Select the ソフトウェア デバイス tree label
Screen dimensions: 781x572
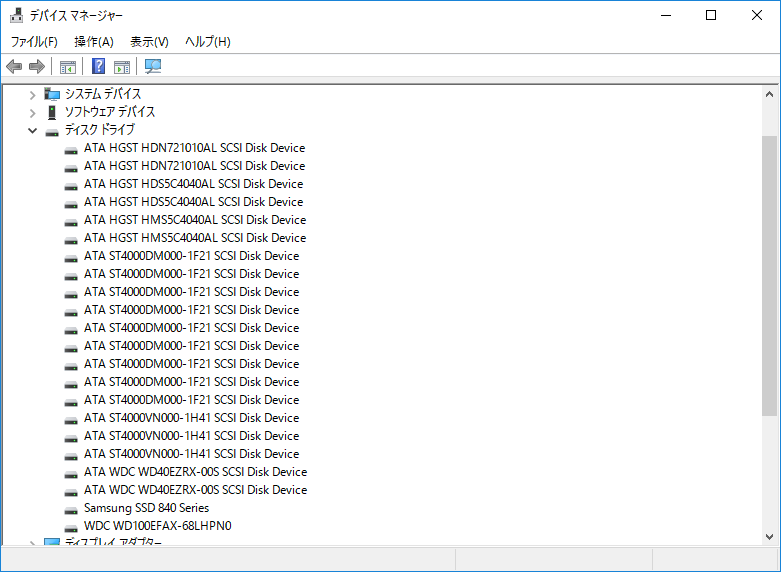coord(110,112)
